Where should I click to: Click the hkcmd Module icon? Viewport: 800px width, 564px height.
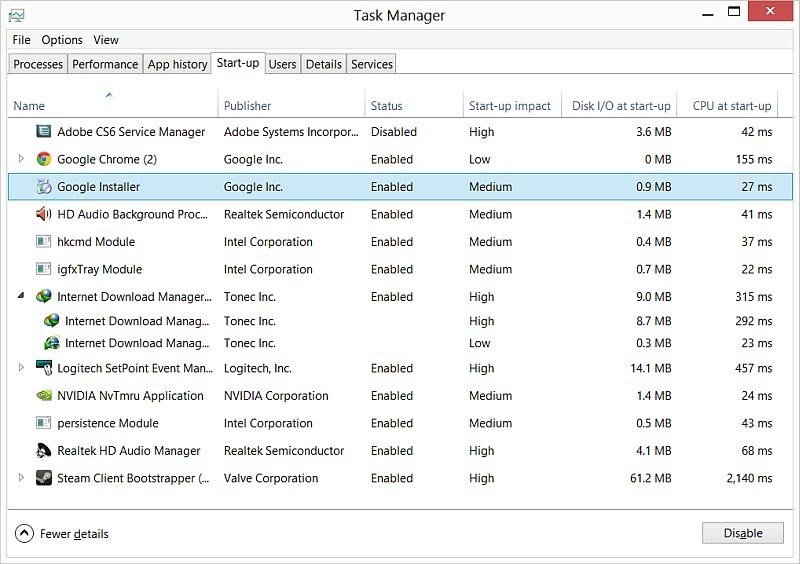coord(44,241)
